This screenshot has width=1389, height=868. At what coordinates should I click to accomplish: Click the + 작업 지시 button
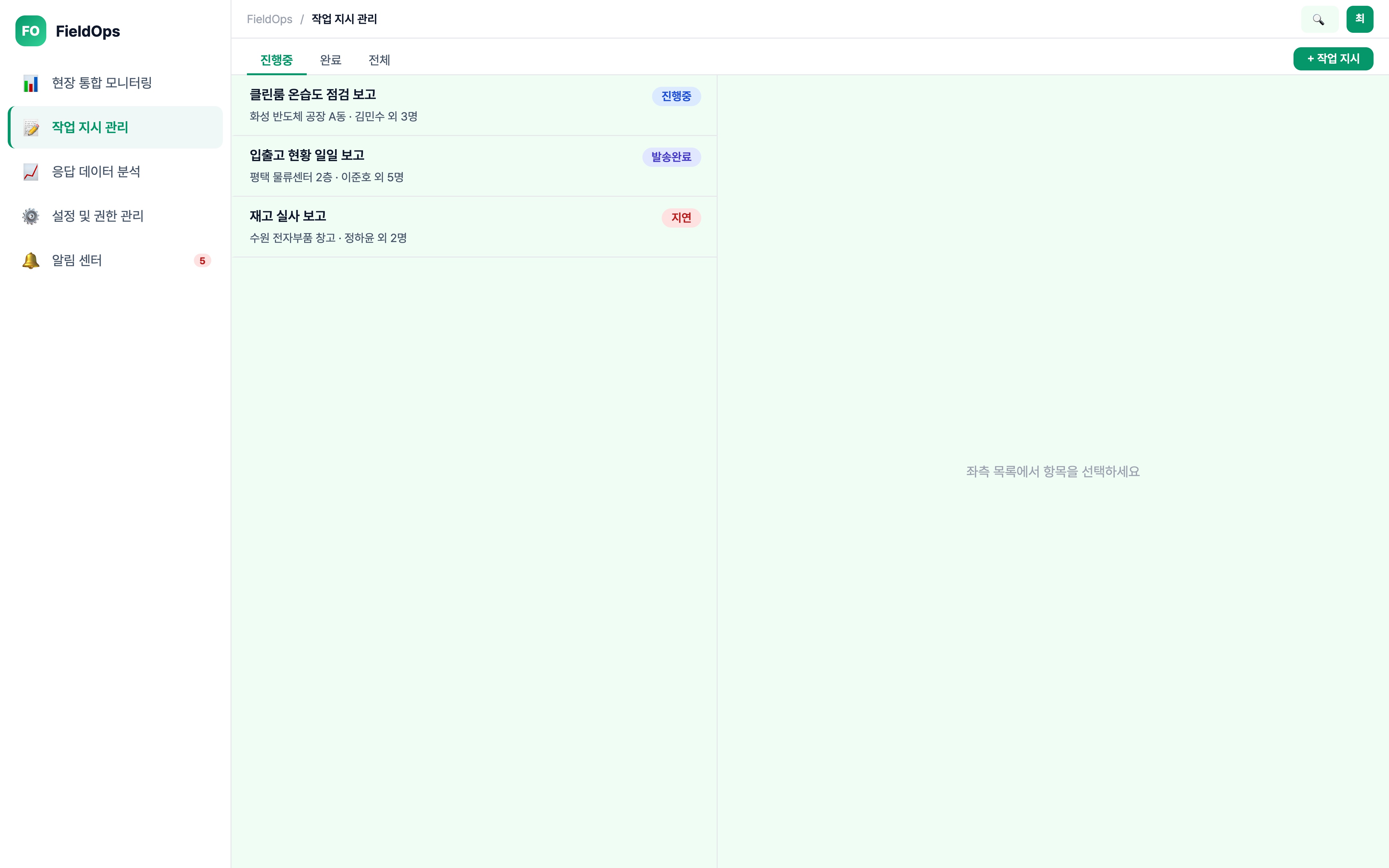click(1333, 58)
